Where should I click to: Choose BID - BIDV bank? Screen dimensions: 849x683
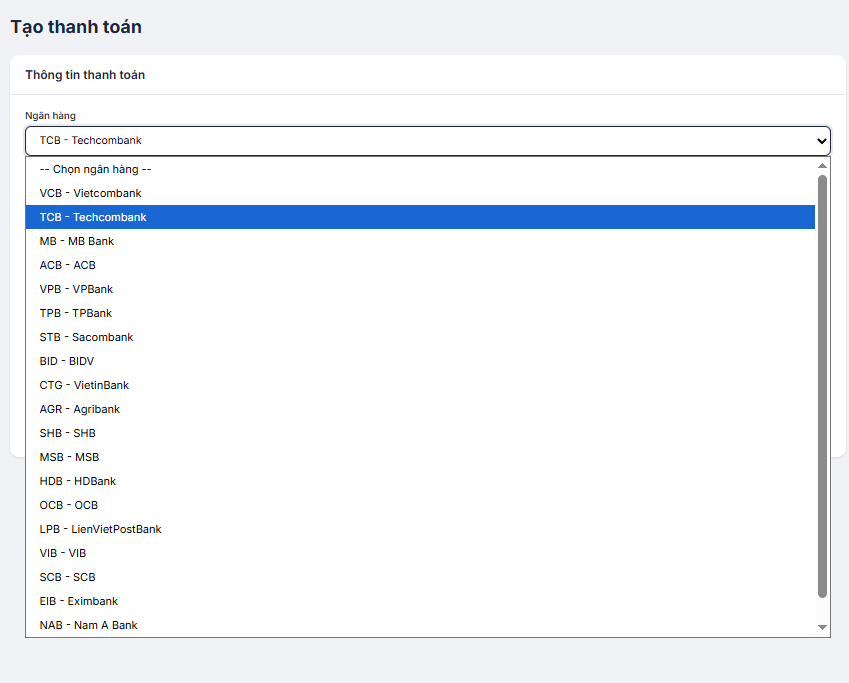pyautogui.click(x=67, y=361)
